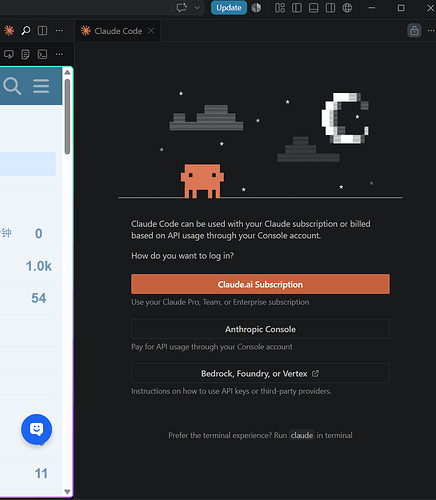Open the customize layout grid icon
The height and width of the screenshot is (500, 436).
[280, 8]
